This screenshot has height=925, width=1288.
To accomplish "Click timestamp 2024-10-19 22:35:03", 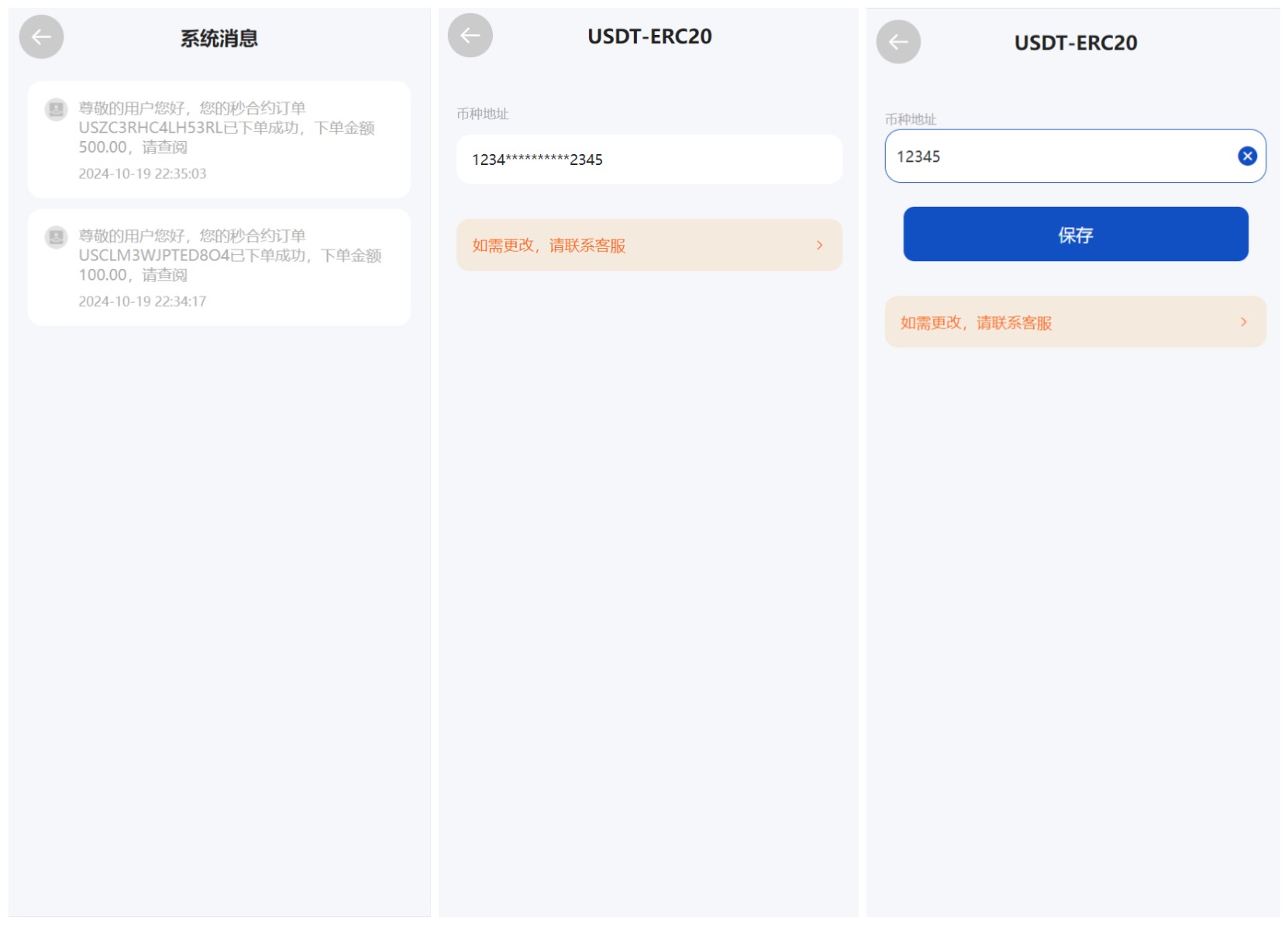I will (143, 174).
